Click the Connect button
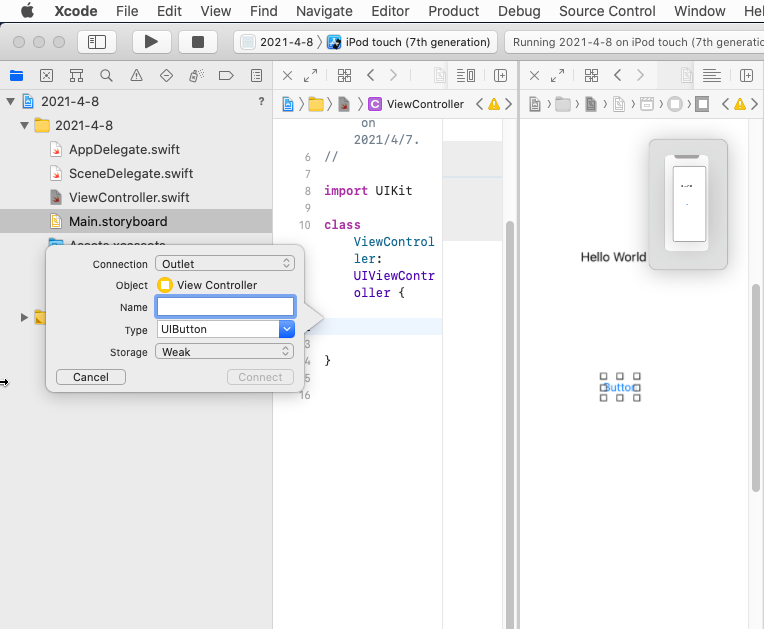Image resolution: width=764 pixels, height=629 pixels. [260, 377]
